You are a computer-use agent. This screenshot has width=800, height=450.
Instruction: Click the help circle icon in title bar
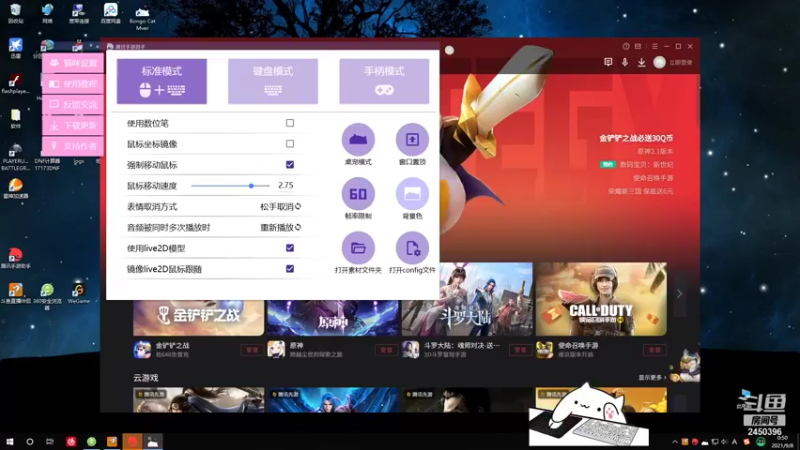tap(626, 46)
